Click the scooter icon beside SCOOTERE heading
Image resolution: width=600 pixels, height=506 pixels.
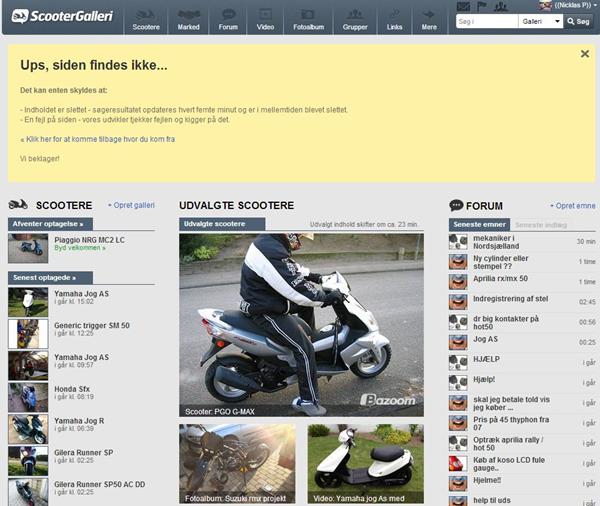point(18,205)
